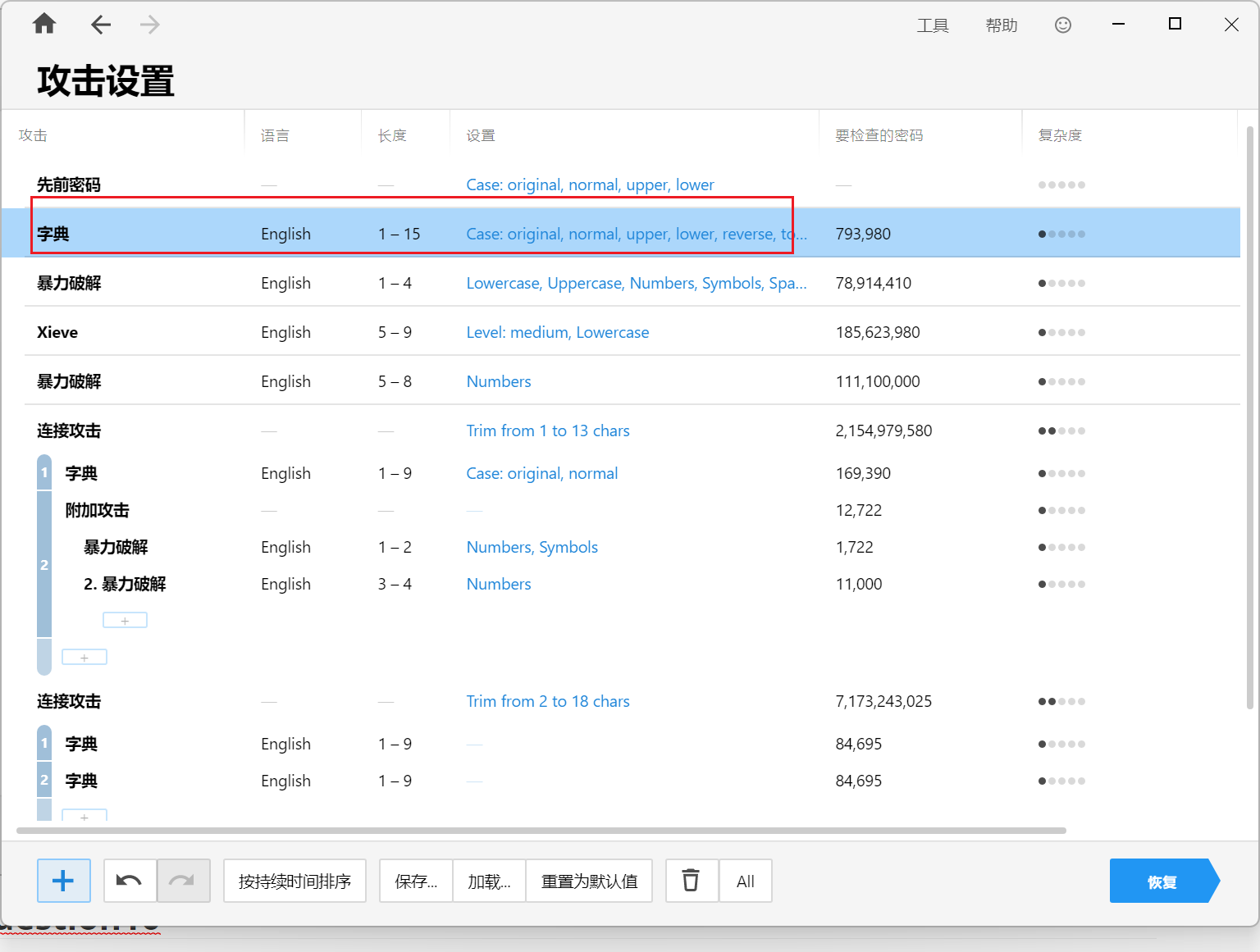
Task: Click the undo arrow button
Action: [x=130, y=881]
